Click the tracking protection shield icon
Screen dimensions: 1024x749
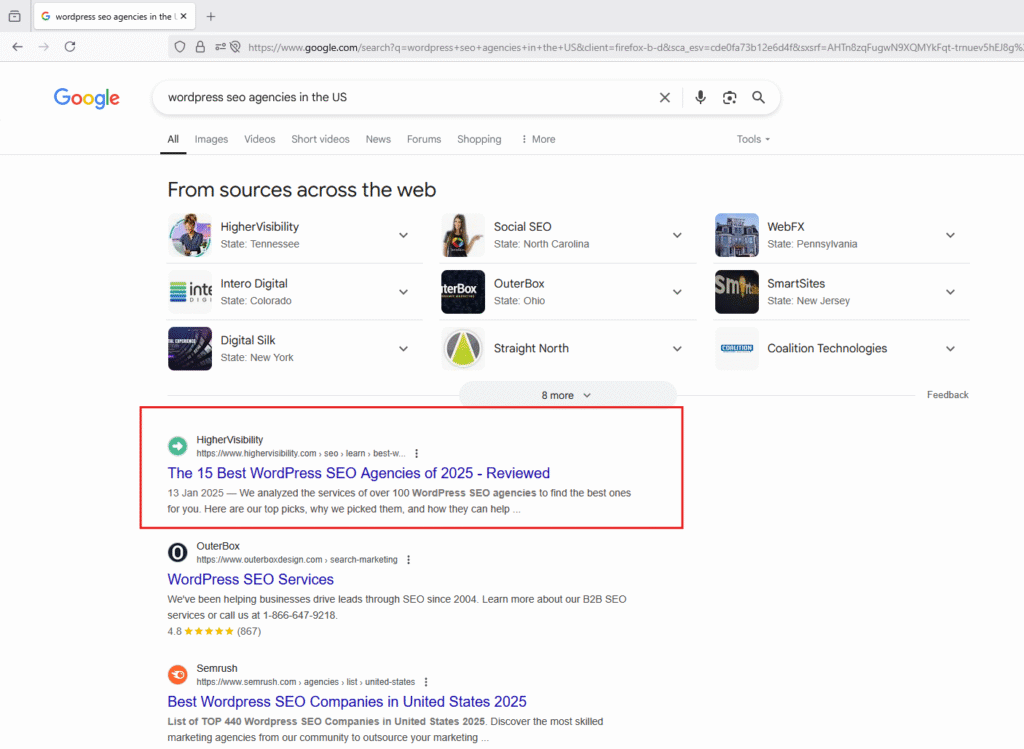point(180,47)
